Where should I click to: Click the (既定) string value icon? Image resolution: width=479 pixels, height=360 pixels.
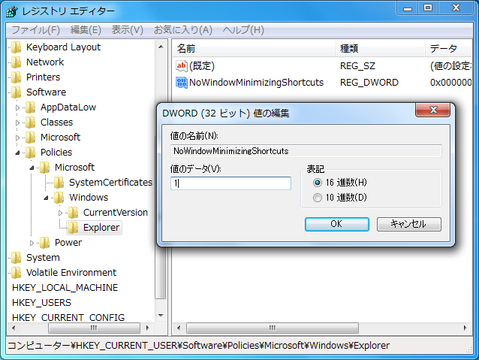181,66
